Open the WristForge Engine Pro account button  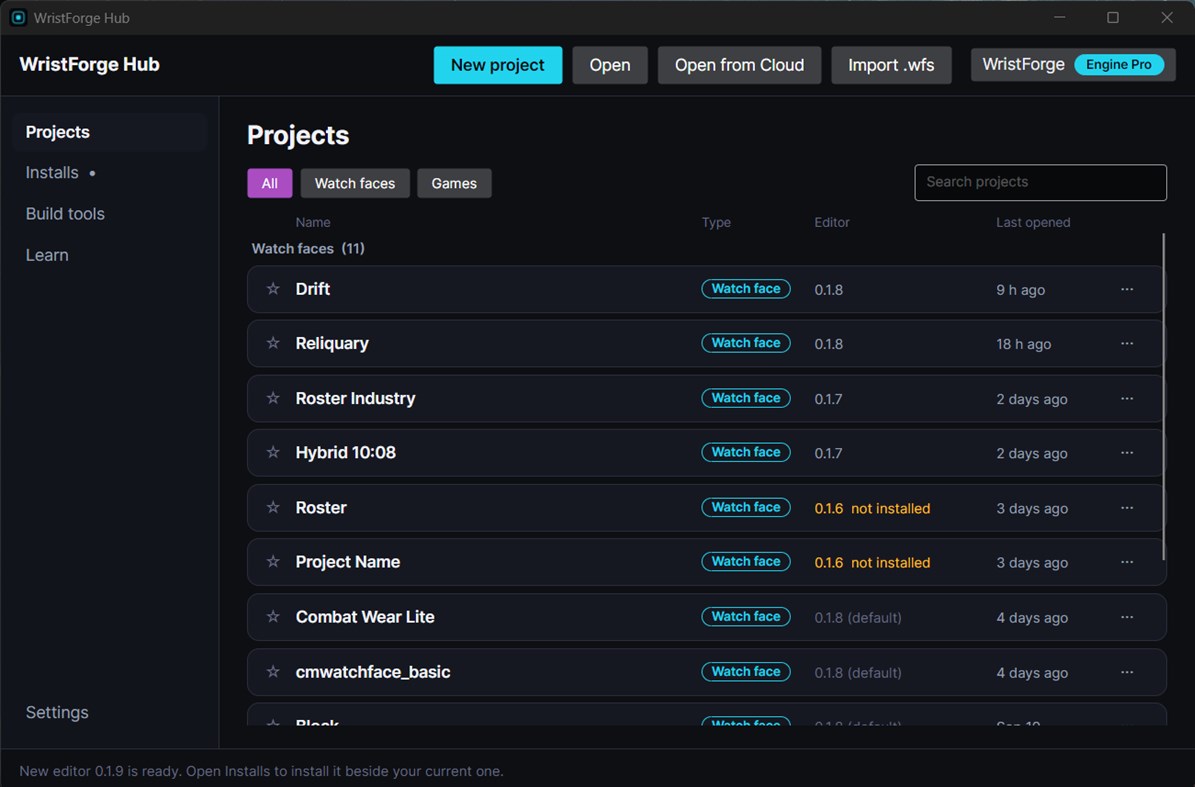[x=1073, y=65]
